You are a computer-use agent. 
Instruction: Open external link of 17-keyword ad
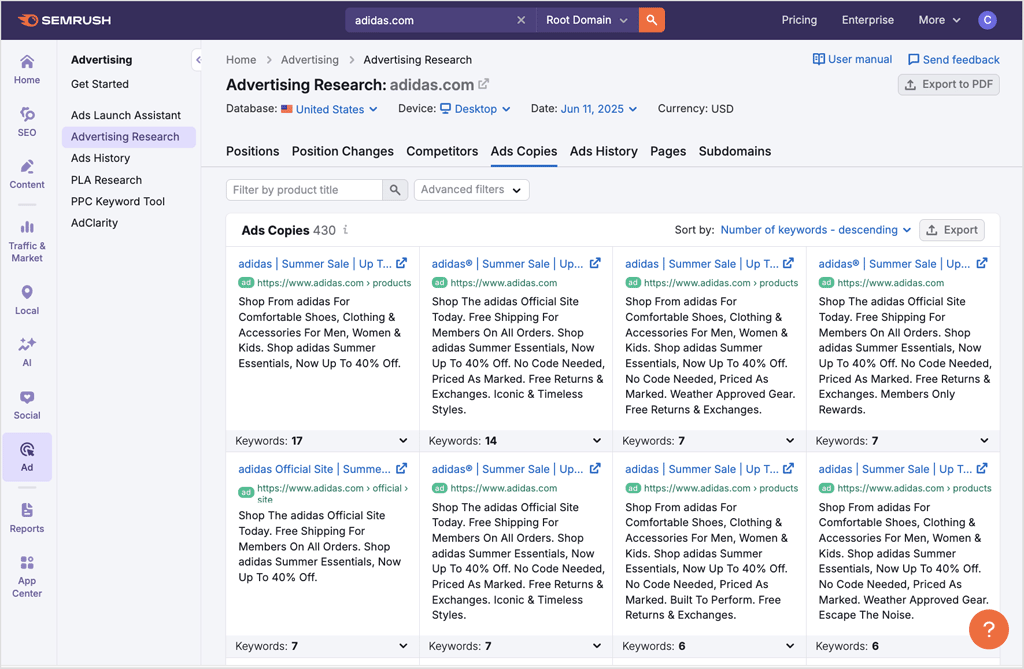[402, 263]
